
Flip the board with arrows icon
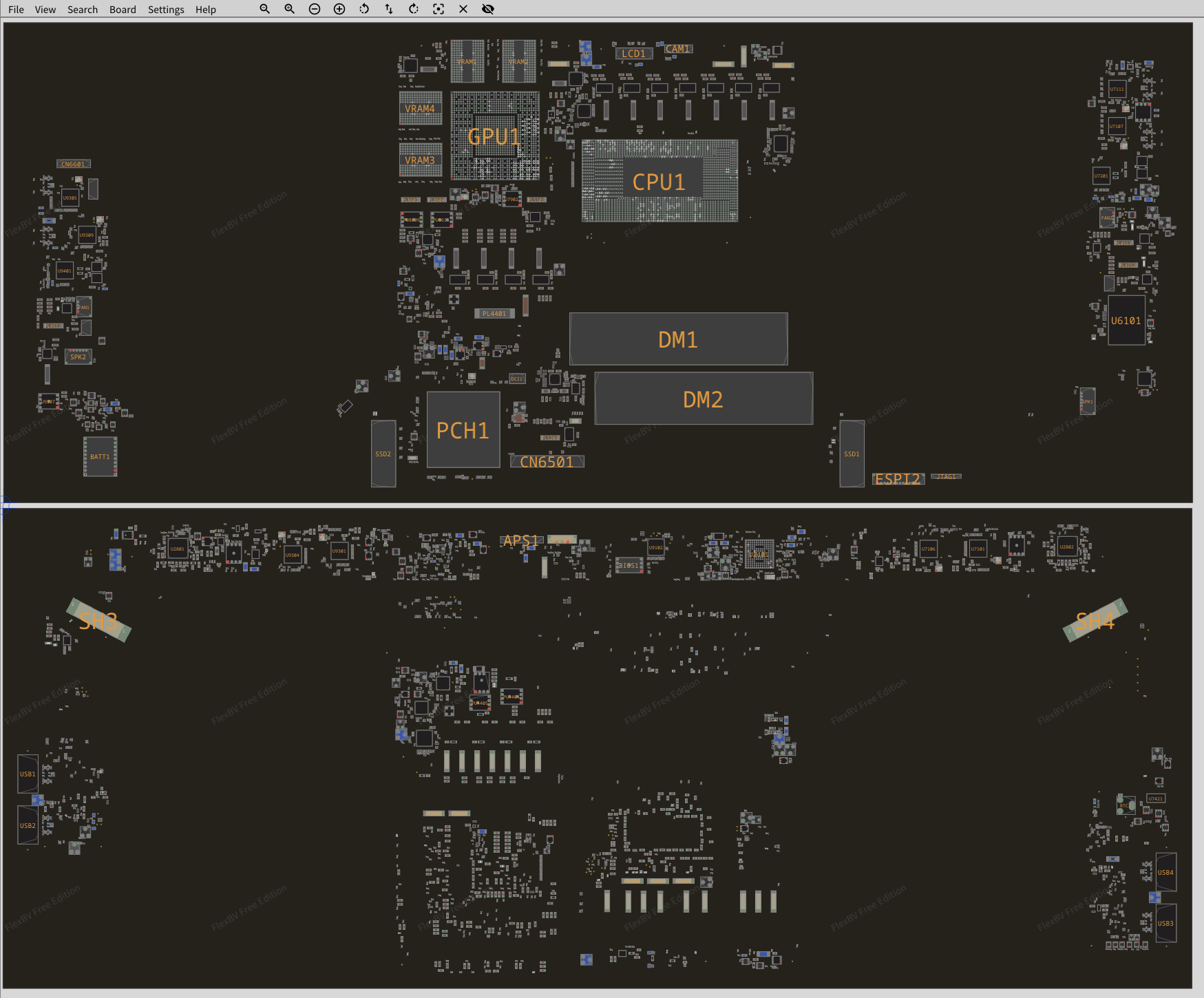coord(389,9)
